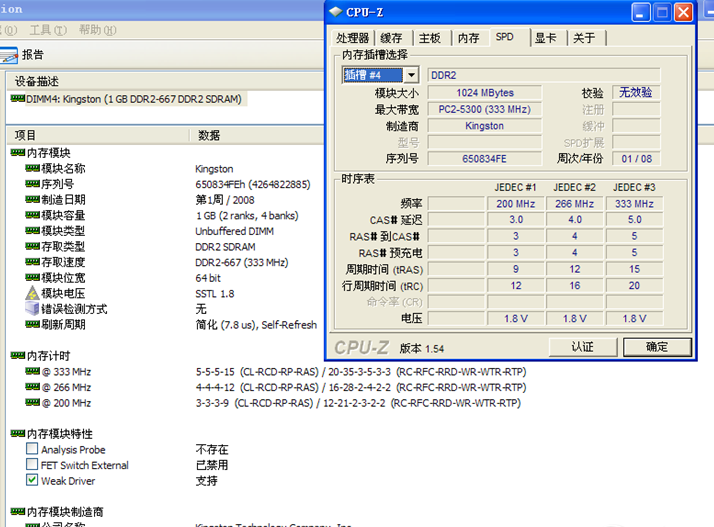Open the 显卡 tab in CPU-Z
This screenshot has height=527, width=714.
click(x=546, y=38)
